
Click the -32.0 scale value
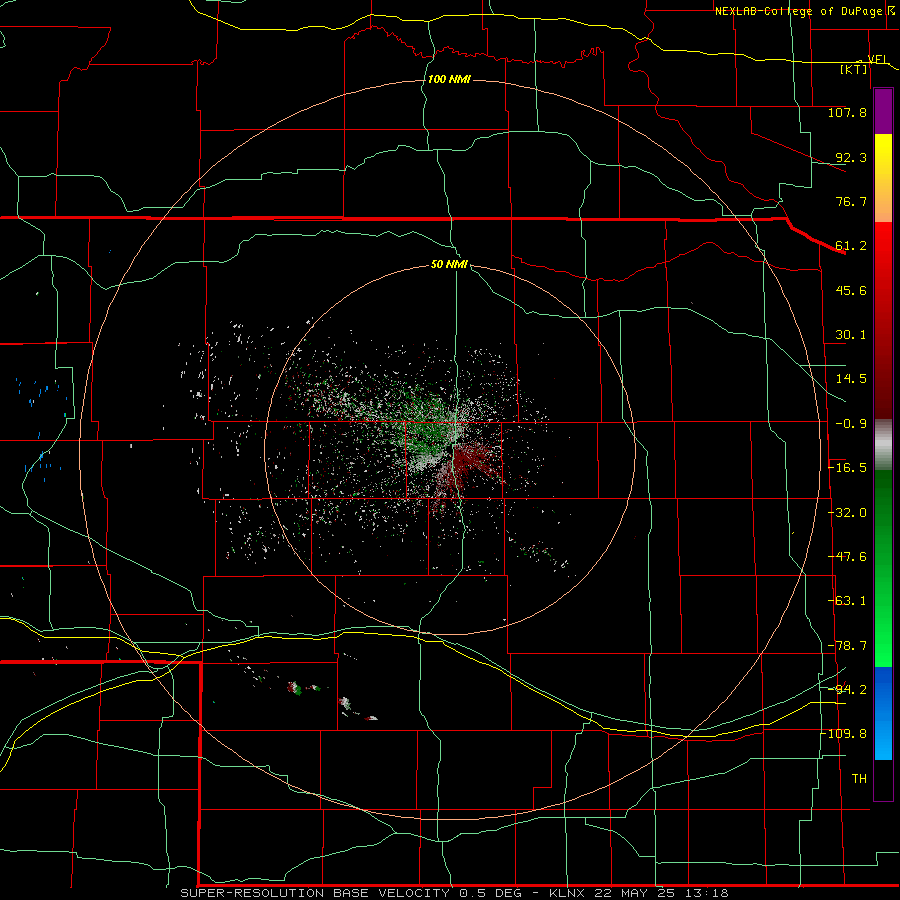tap(847, 513)
